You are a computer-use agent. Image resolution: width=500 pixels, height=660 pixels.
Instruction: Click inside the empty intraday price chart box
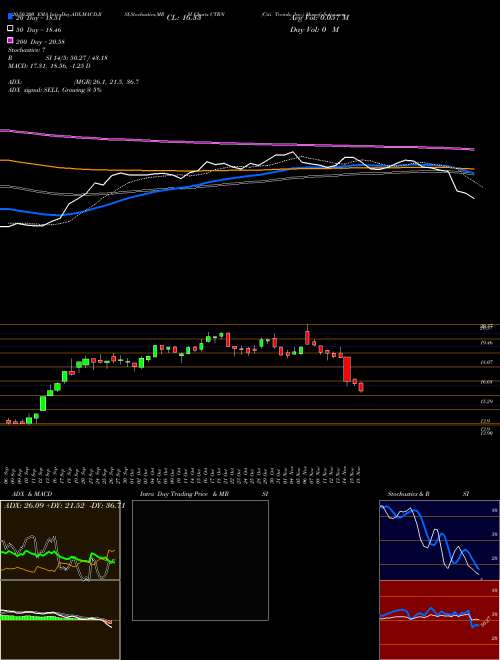pos(200,560)
